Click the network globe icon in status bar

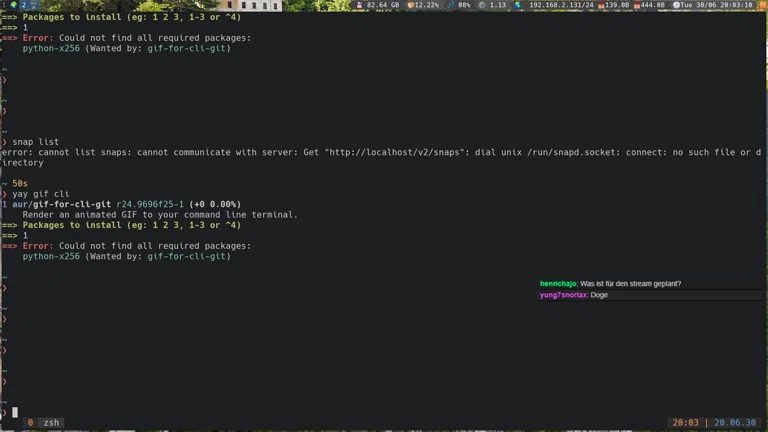[518, 5]
